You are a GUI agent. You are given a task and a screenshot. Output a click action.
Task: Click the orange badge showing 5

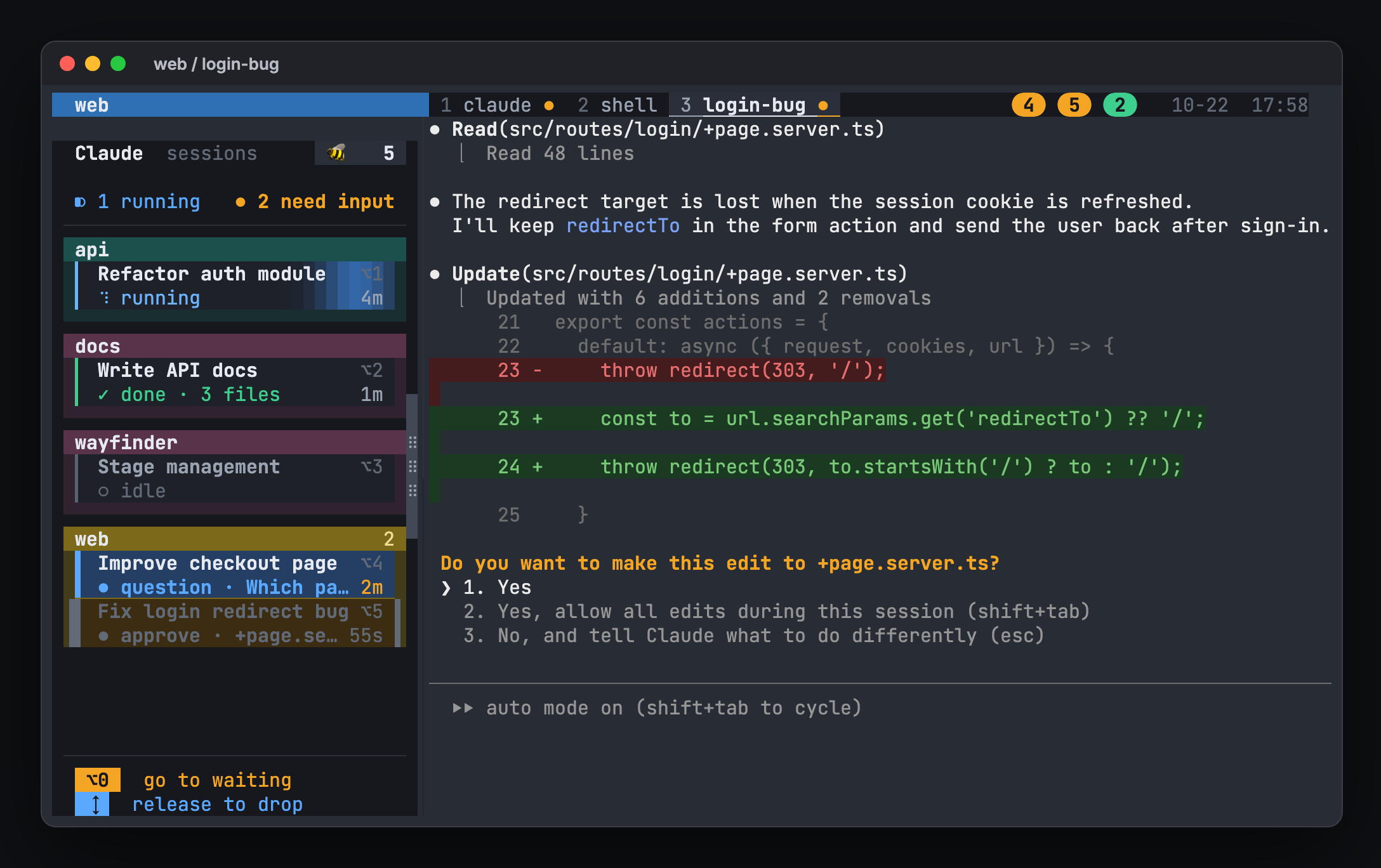[1074, 105]
